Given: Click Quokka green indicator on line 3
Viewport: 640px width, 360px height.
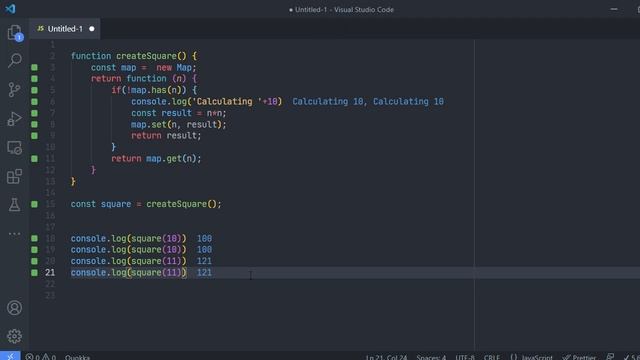Looking at the screenshot, I should tap(34, 67).
